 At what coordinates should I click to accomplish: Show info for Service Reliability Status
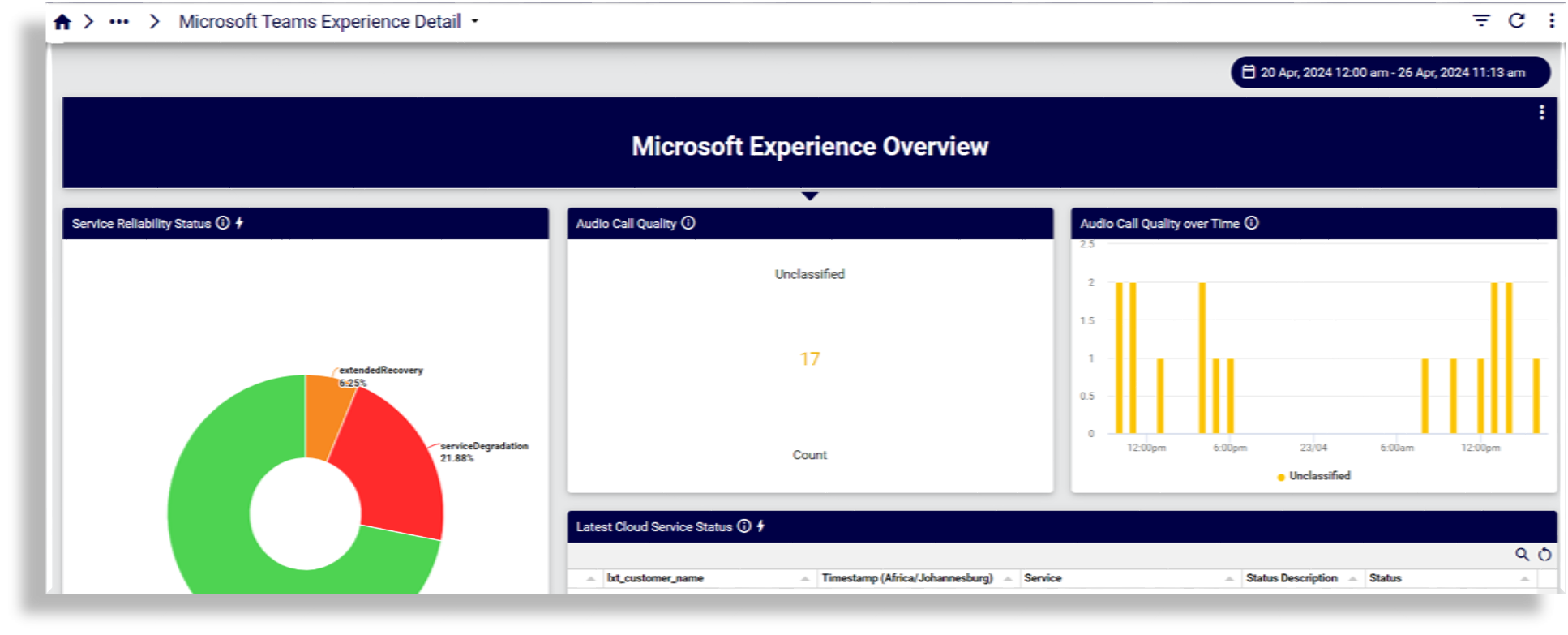coord(223,223)
